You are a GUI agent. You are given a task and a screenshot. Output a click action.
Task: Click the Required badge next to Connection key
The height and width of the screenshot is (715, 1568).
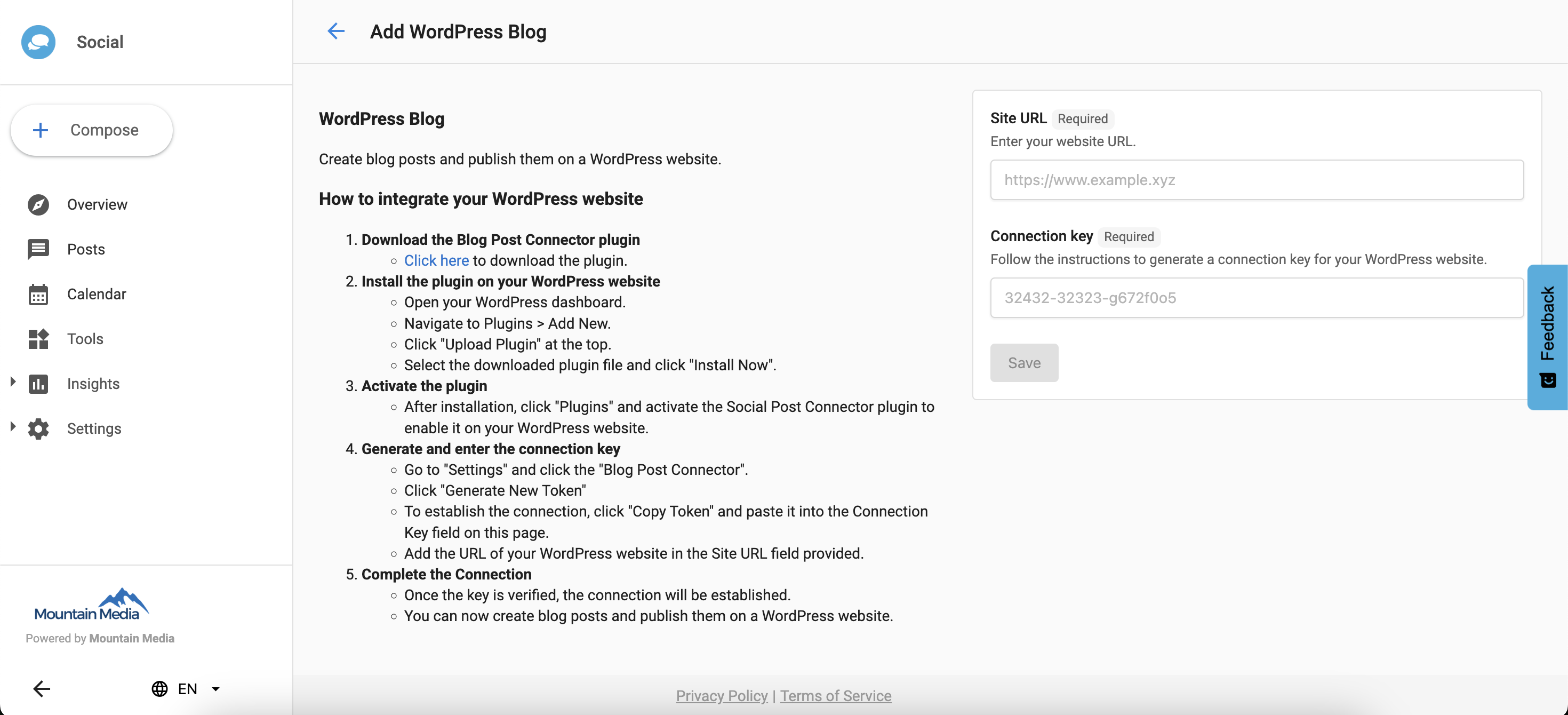coord(1129,237)
